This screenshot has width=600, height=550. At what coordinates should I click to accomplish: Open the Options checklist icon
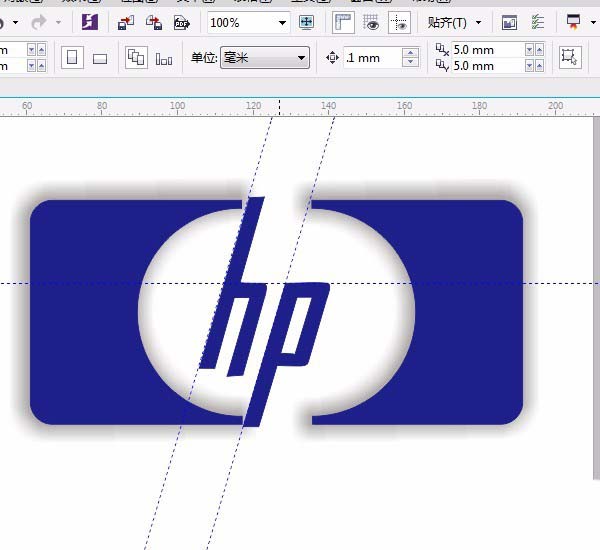coord(537,23)
